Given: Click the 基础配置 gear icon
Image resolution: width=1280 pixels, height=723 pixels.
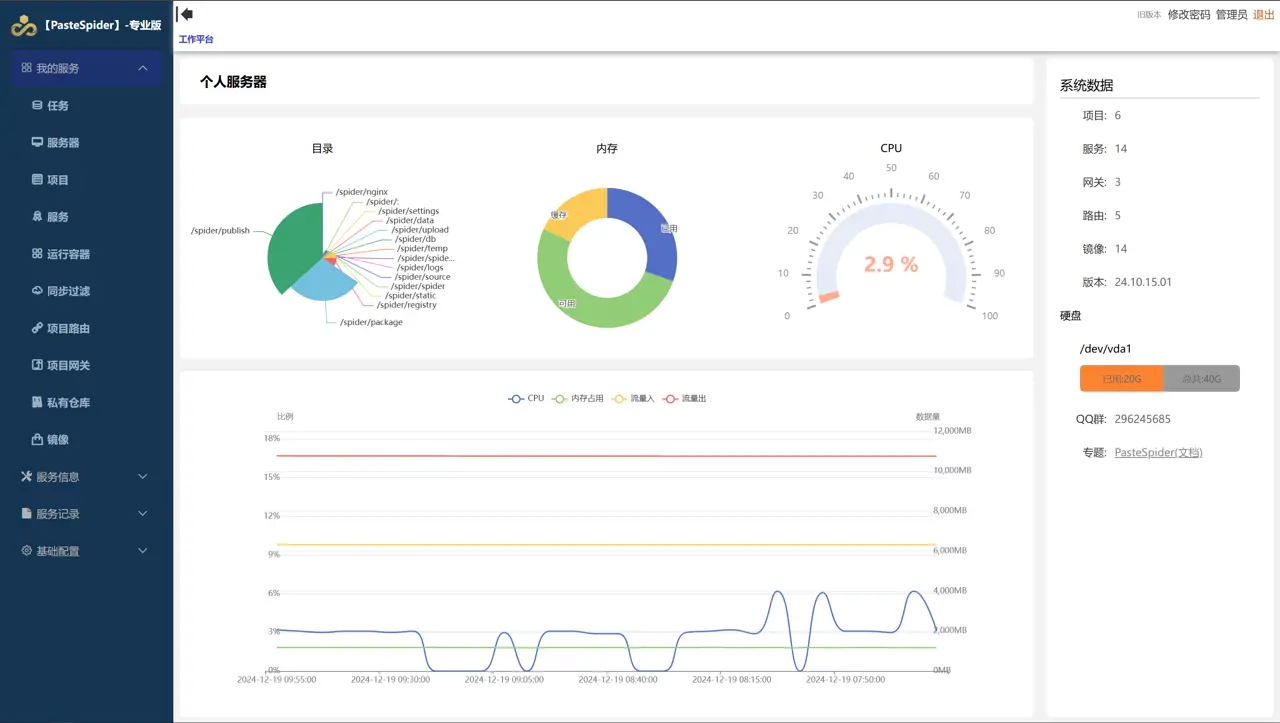Looking at the screenshot, I should tap(26, 551).
